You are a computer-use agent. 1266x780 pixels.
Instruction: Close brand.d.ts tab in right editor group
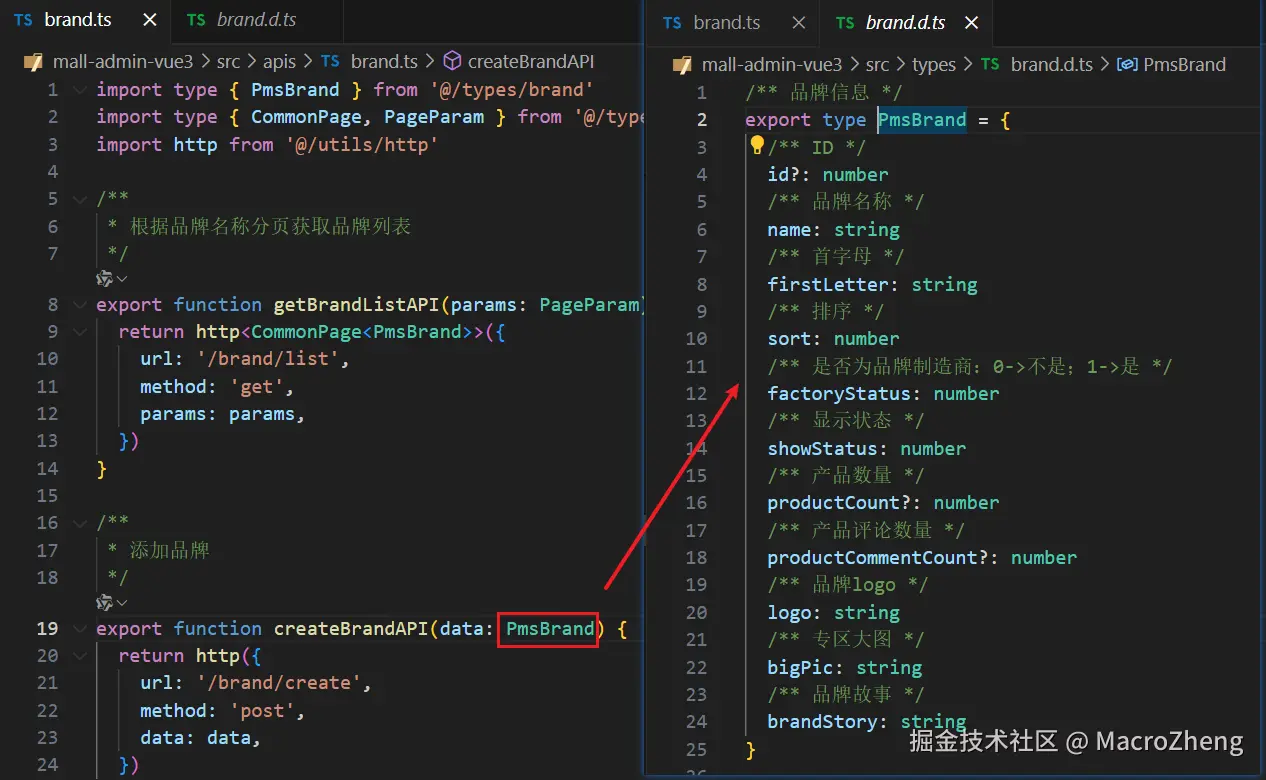point(971,23)
